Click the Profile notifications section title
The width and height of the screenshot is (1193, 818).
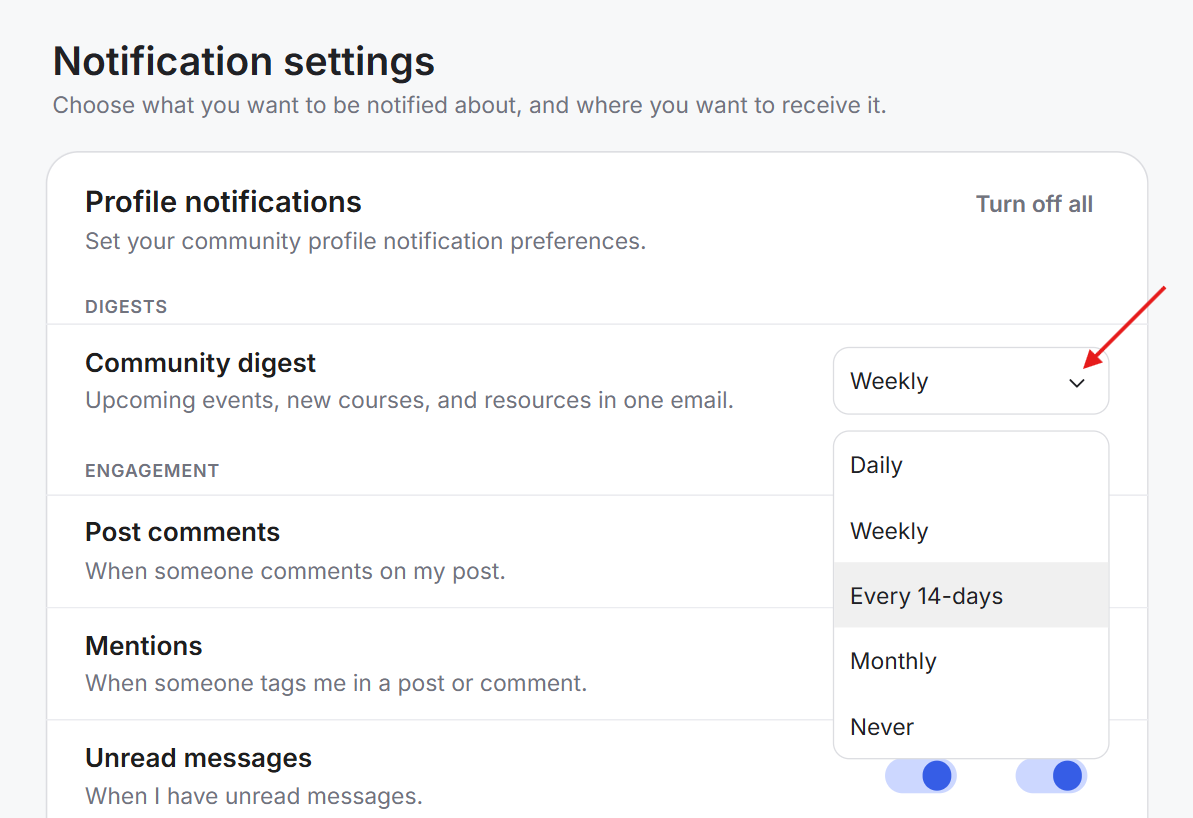point(223,202)
